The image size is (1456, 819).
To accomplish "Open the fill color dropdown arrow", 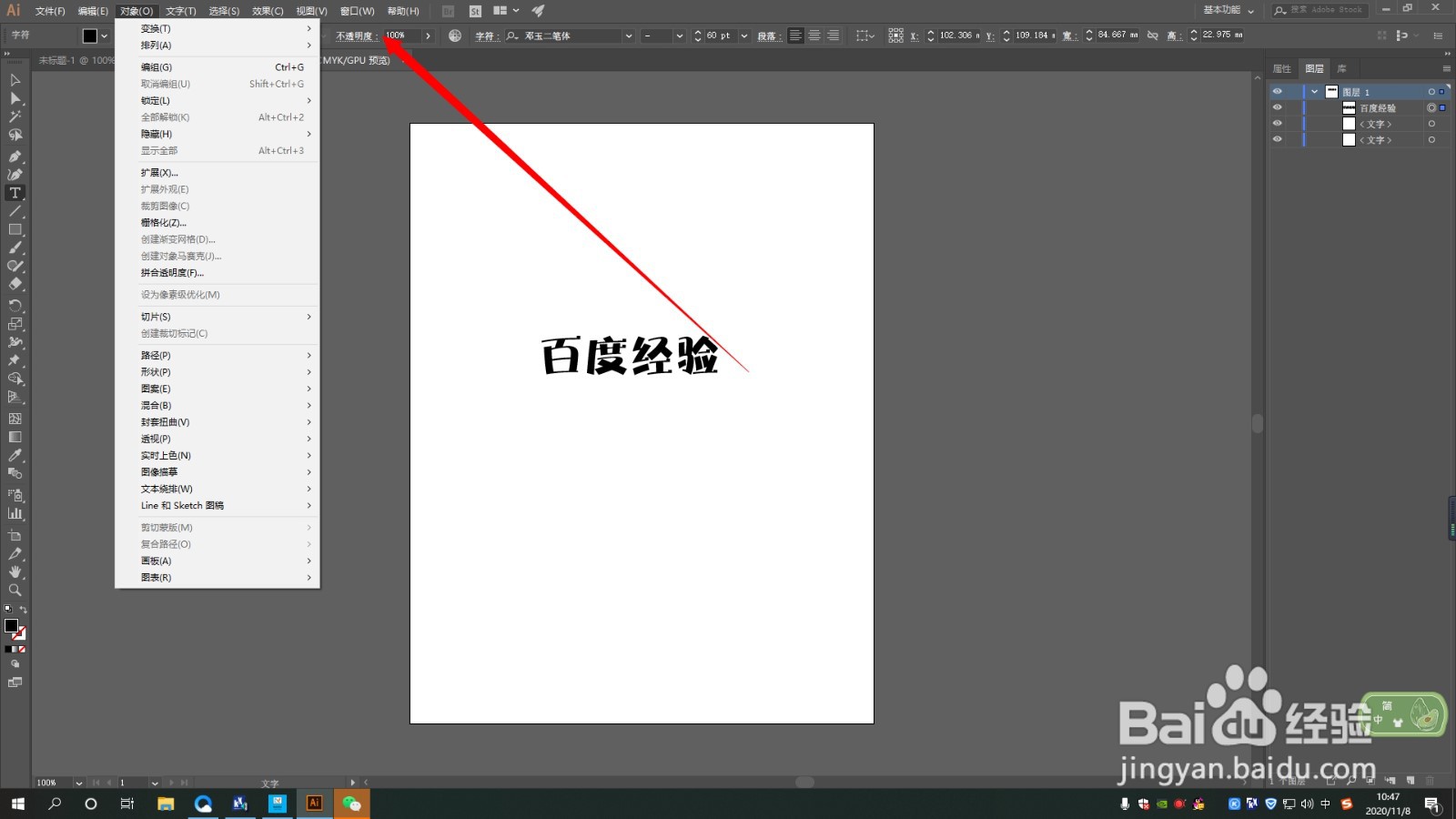I will pos(105,35).
